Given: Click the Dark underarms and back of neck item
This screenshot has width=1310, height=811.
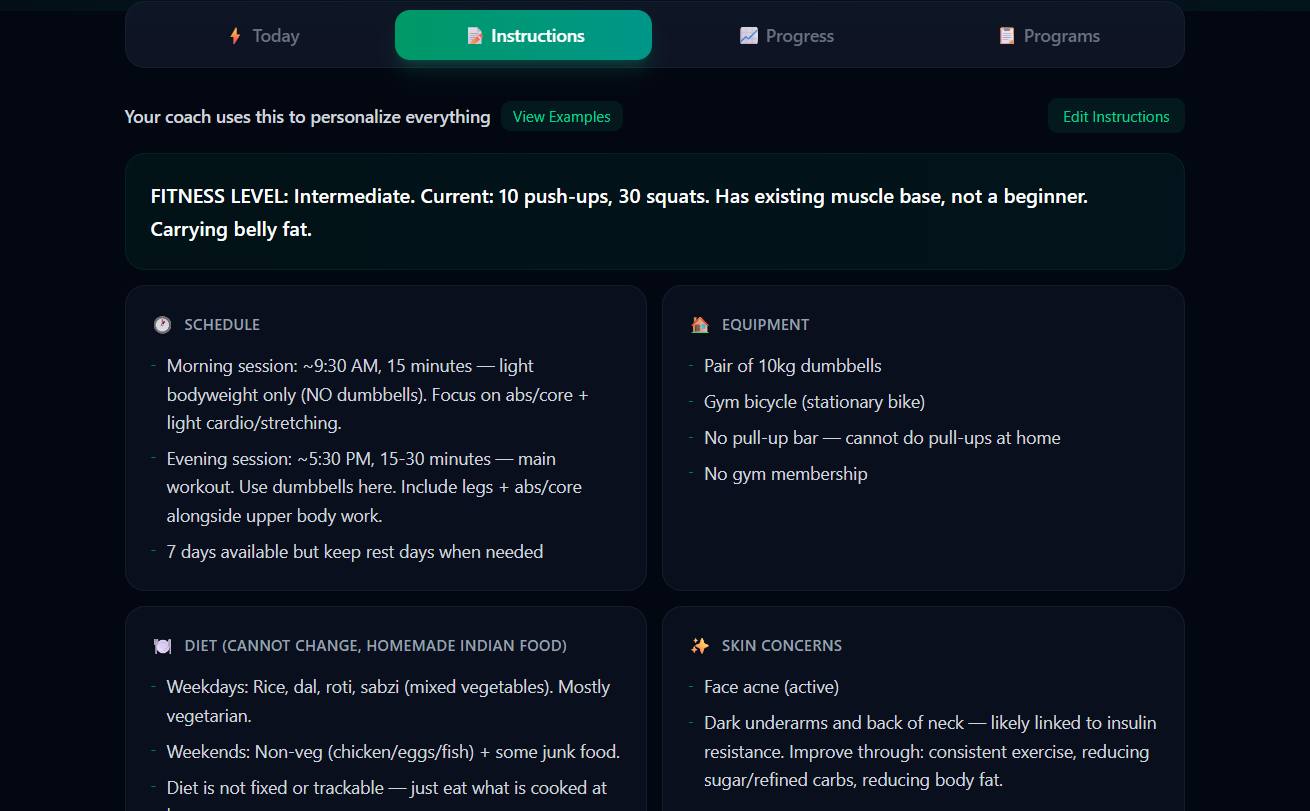Looking at the screenshot, I should tap(930, 751).
